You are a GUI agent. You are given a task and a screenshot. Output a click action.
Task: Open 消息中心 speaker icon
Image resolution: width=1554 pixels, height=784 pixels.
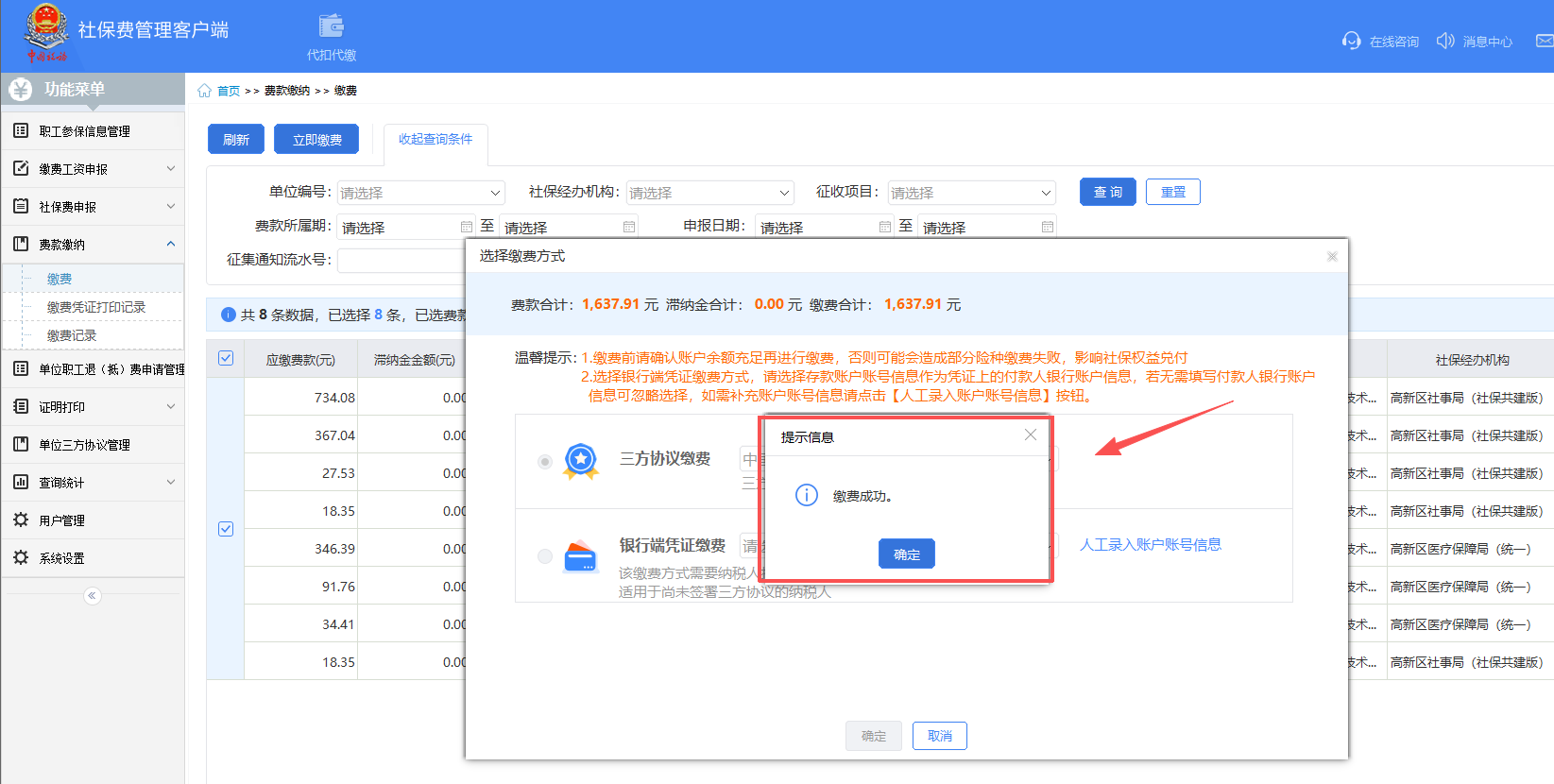pos(1444,41)
